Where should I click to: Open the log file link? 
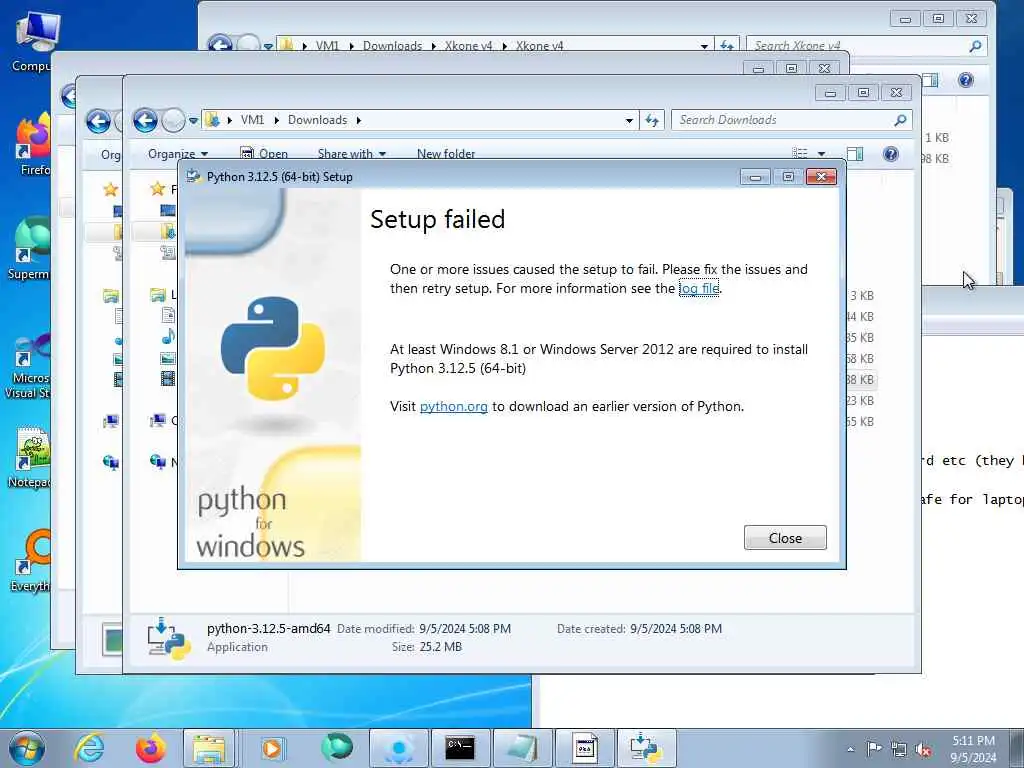click(699, 288)
